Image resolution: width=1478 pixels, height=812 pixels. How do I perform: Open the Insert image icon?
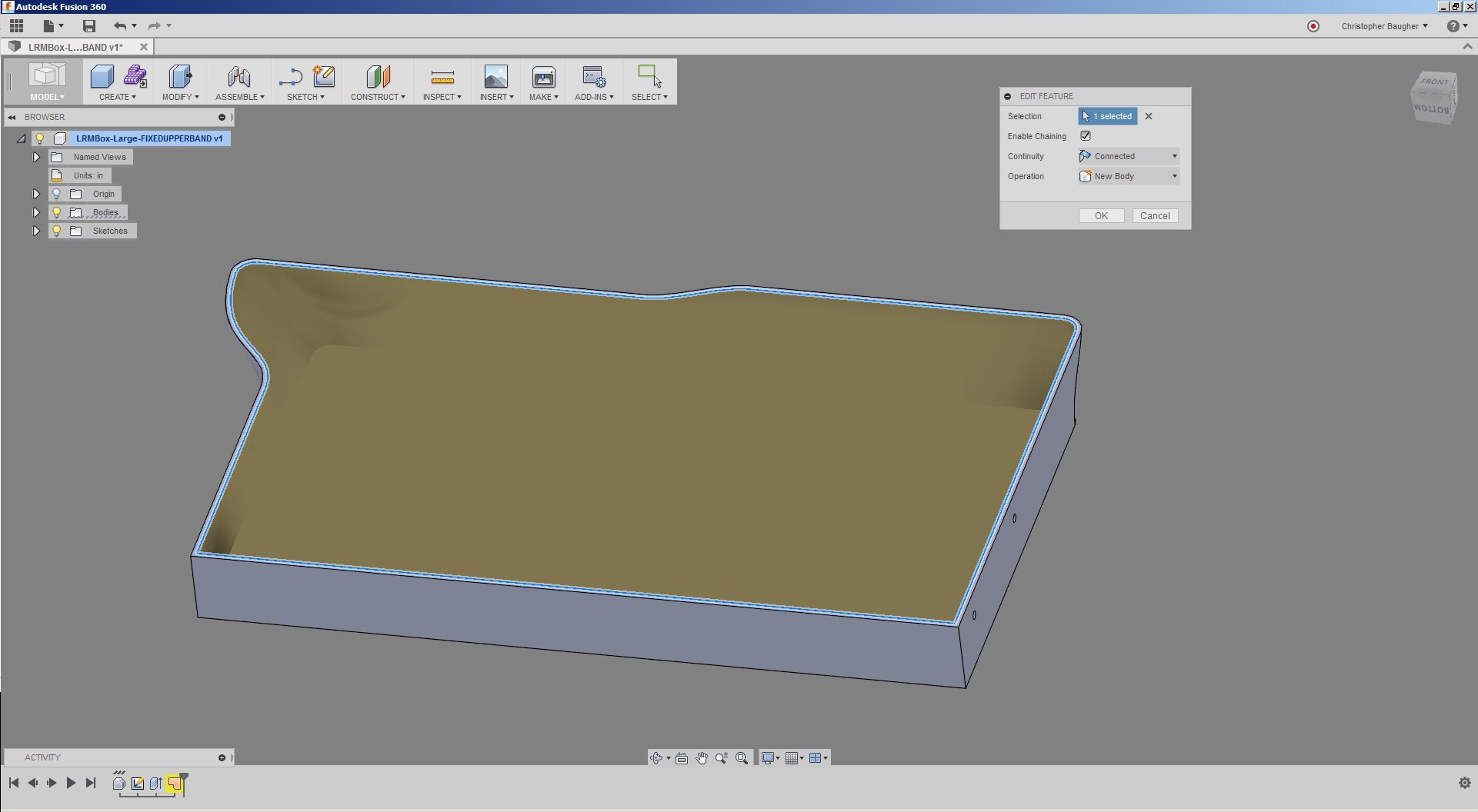pos(495,77)
